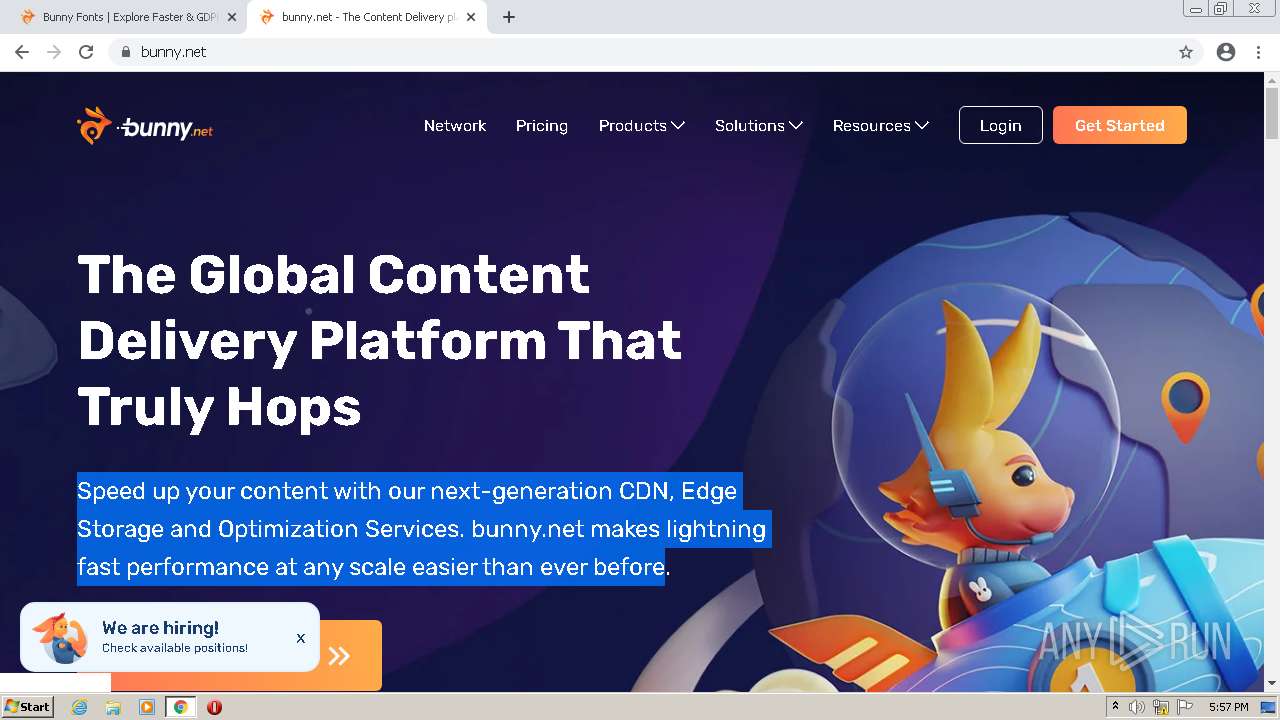Click Check available positions link

coord(175,648)
